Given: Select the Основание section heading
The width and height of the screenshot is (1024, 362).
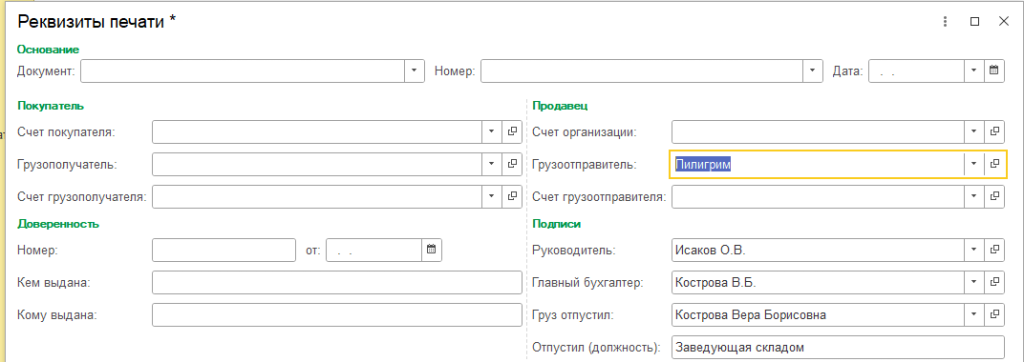Looking at the screenshot, I should click(x=48, y=49).
